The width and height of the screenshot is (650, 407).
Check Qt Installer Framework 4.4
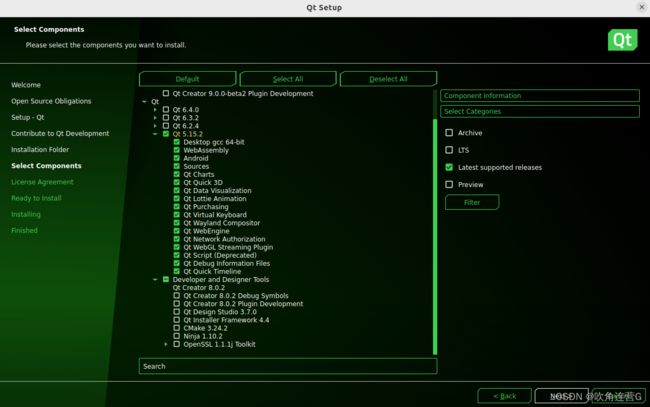177,320
